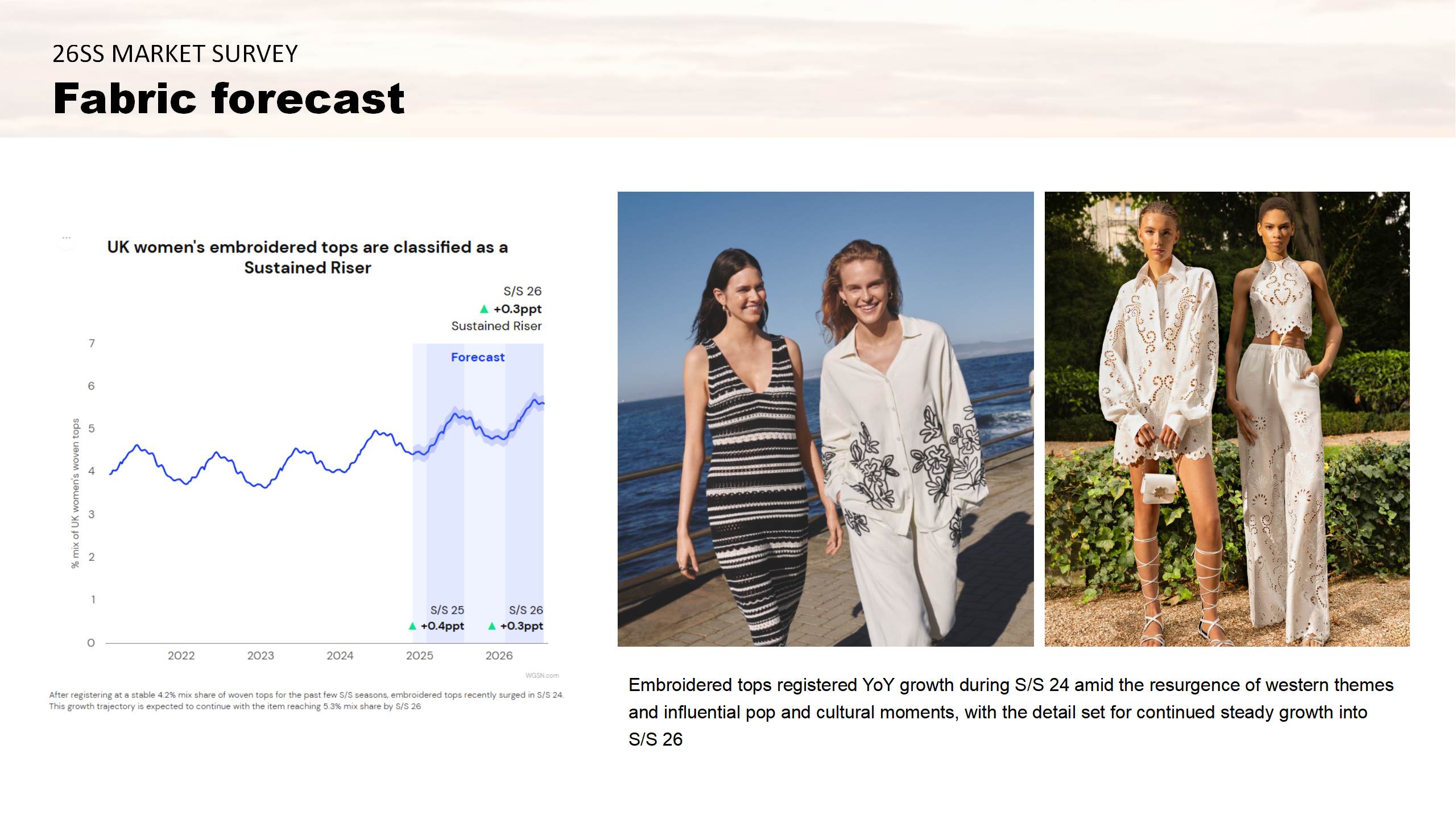Screen dimensions: 1456x819
Task: Click the y-axis title for woven tops mix
Action: coord(75,493)
